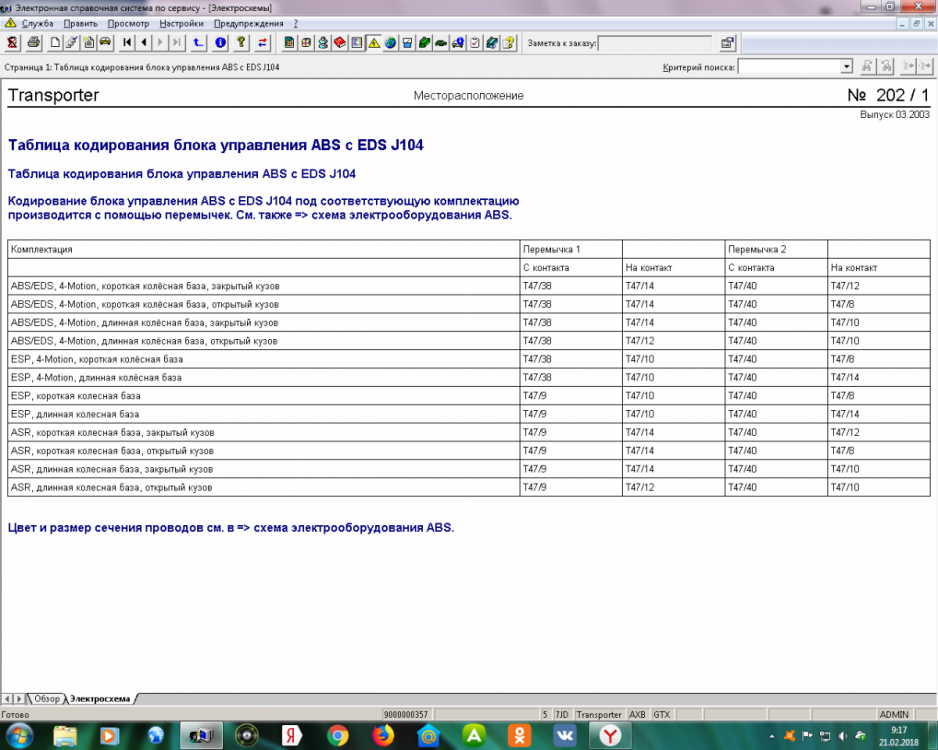Screen dimensions: 938x750
Task: Open the VK app on the taskbar
Action: (x=565, y=735)
